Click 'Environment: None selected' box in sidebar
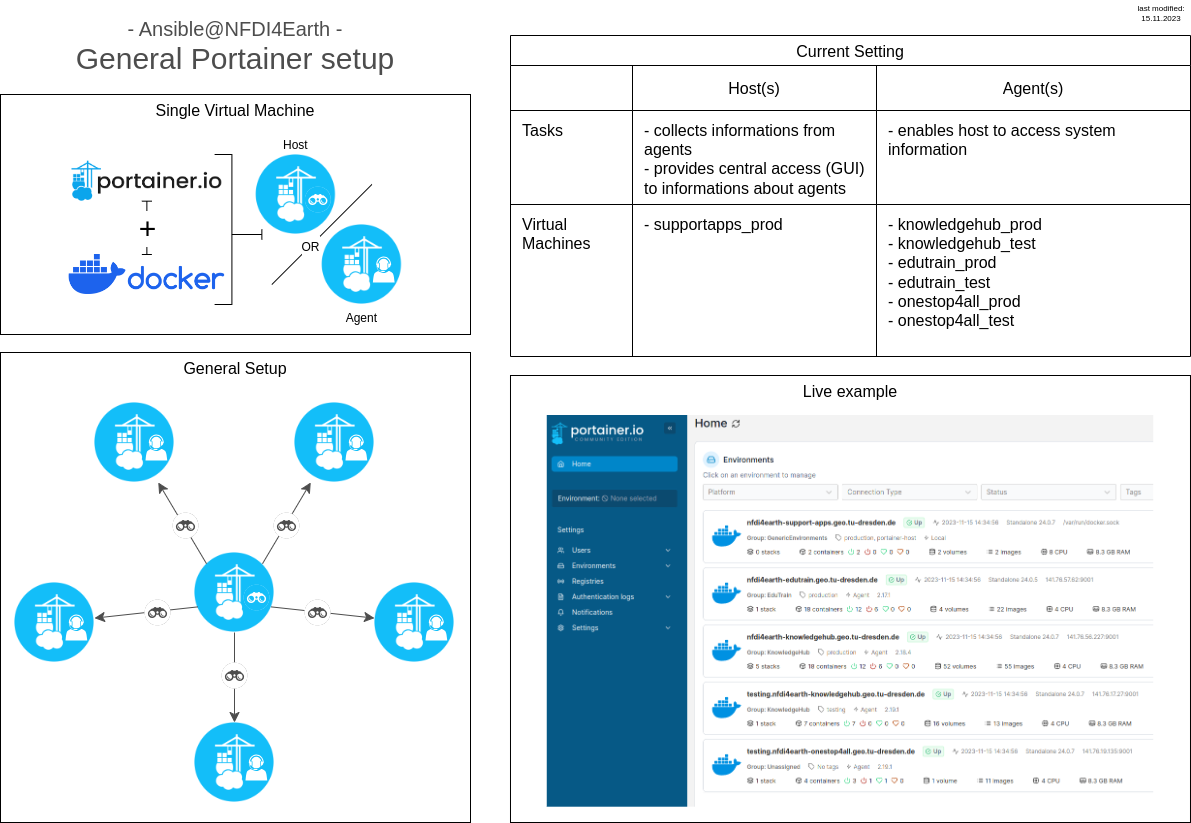The image size is (1191, 823). click(x=614, y=499)
